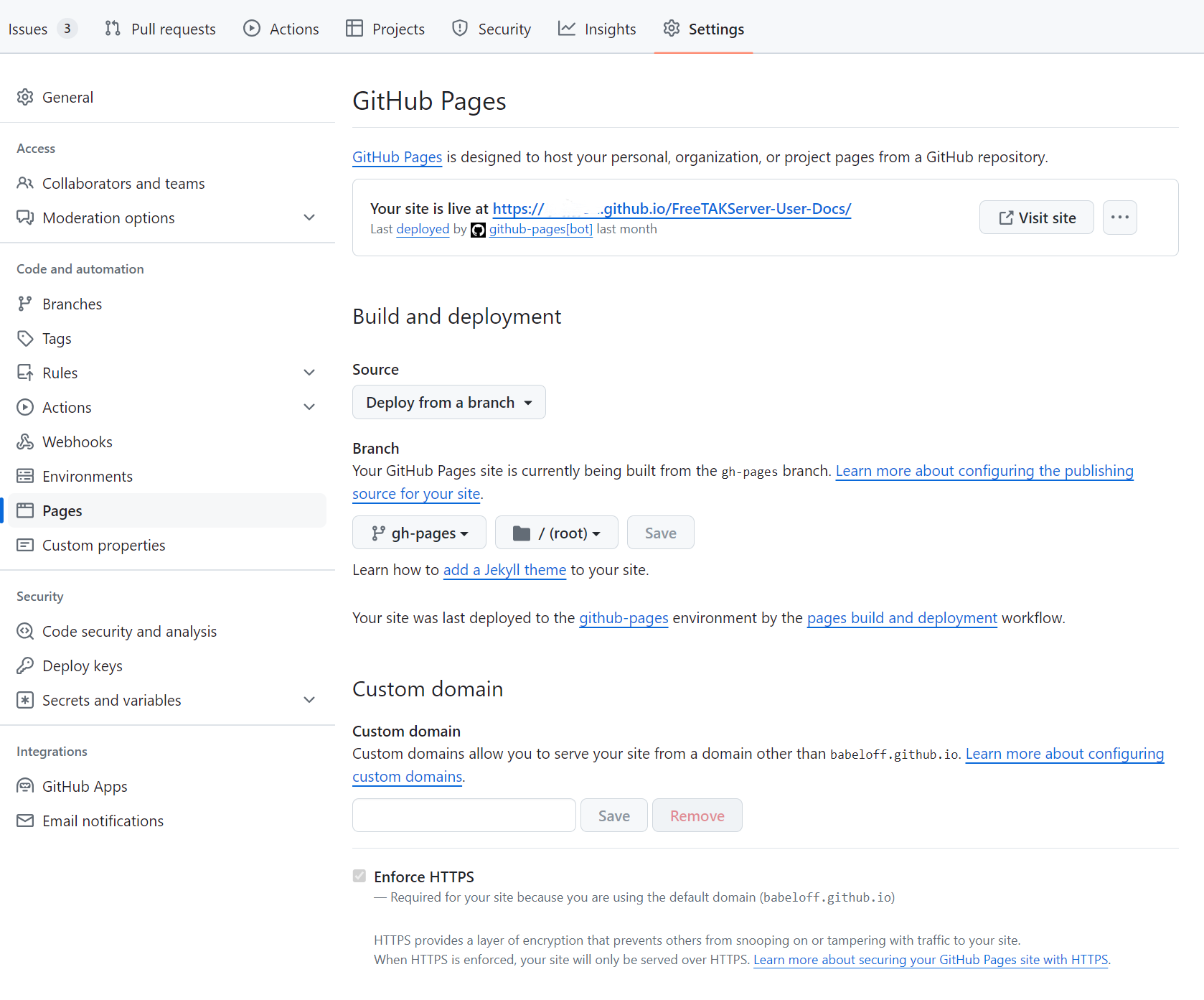Open the Issues tab
The image size is (1204, 1000).
[x=42, y=29]
